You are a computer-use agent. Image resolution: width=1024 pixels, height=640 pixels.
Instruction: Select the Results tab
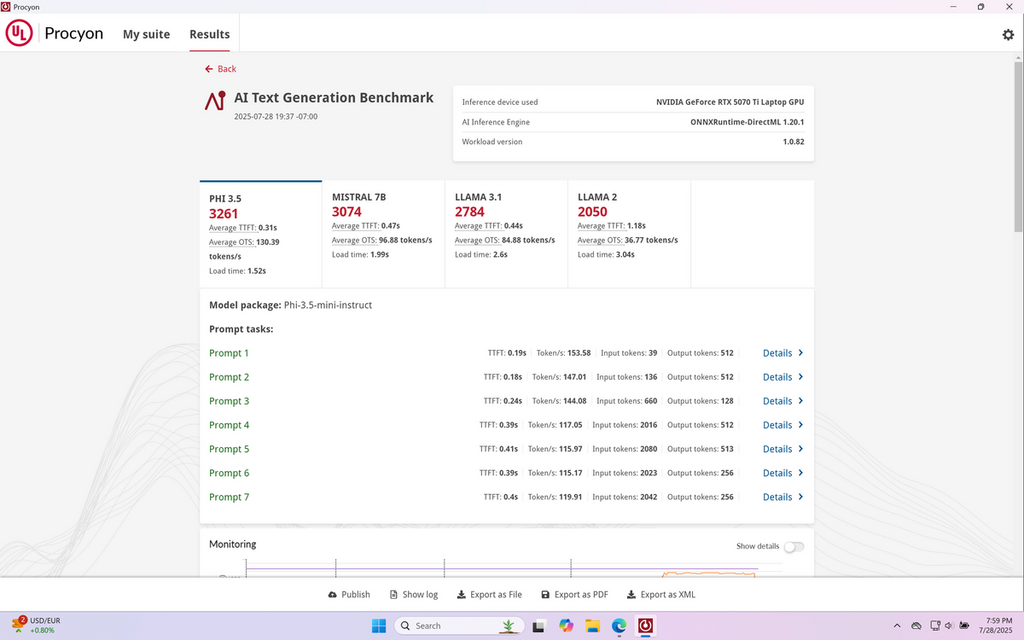pos(210,34)
